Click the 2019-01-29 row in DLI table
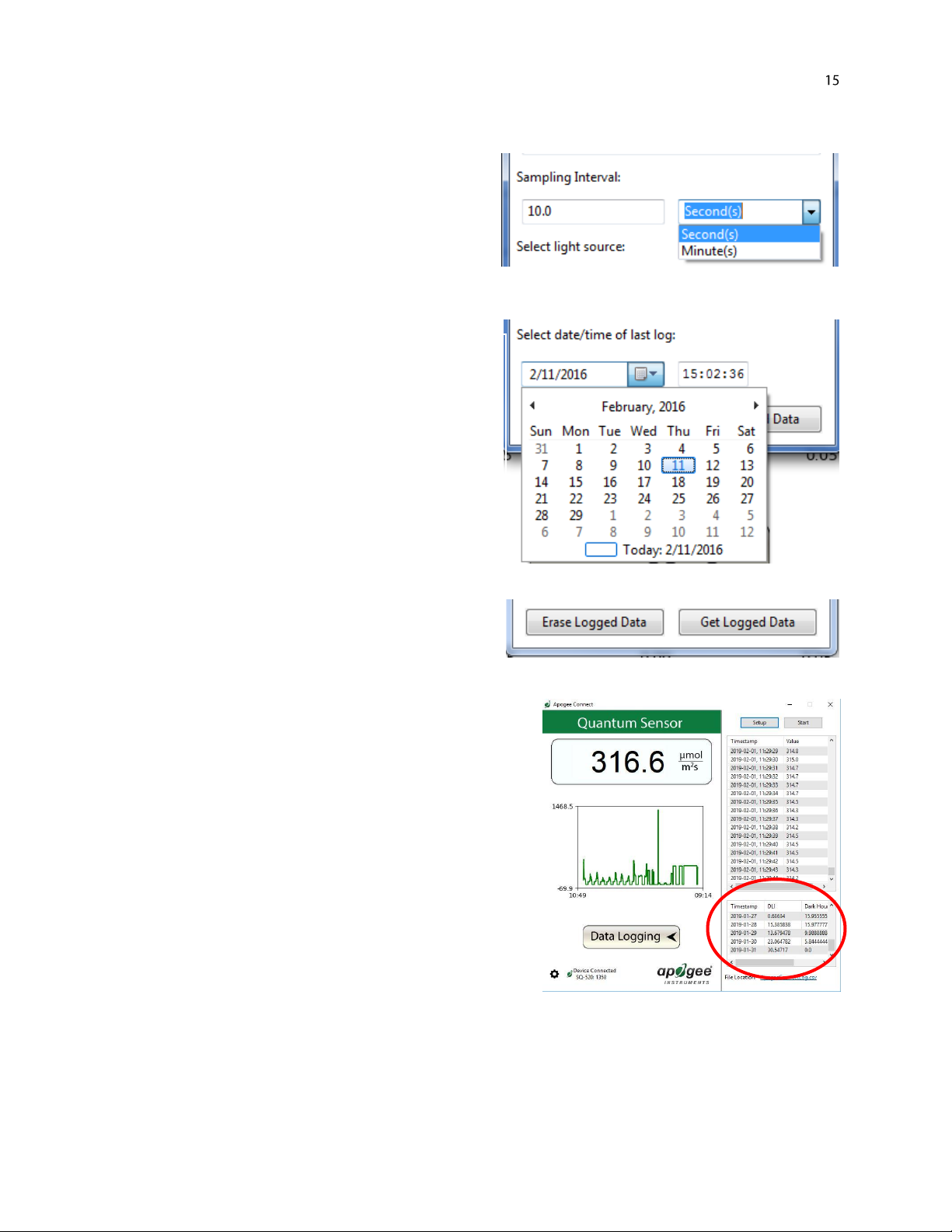This screenshot has height=1232, width=952. click(778, 933)
